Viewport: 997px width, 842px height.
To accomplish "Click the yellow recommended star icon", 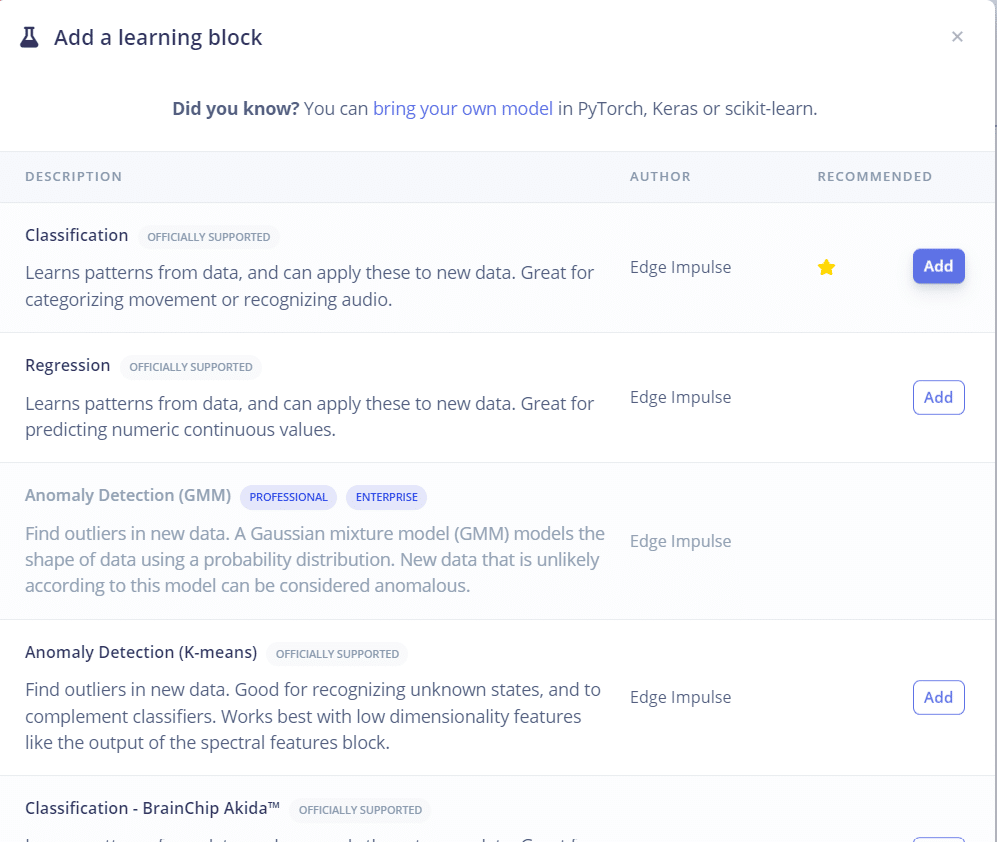I will pos(826,267).
